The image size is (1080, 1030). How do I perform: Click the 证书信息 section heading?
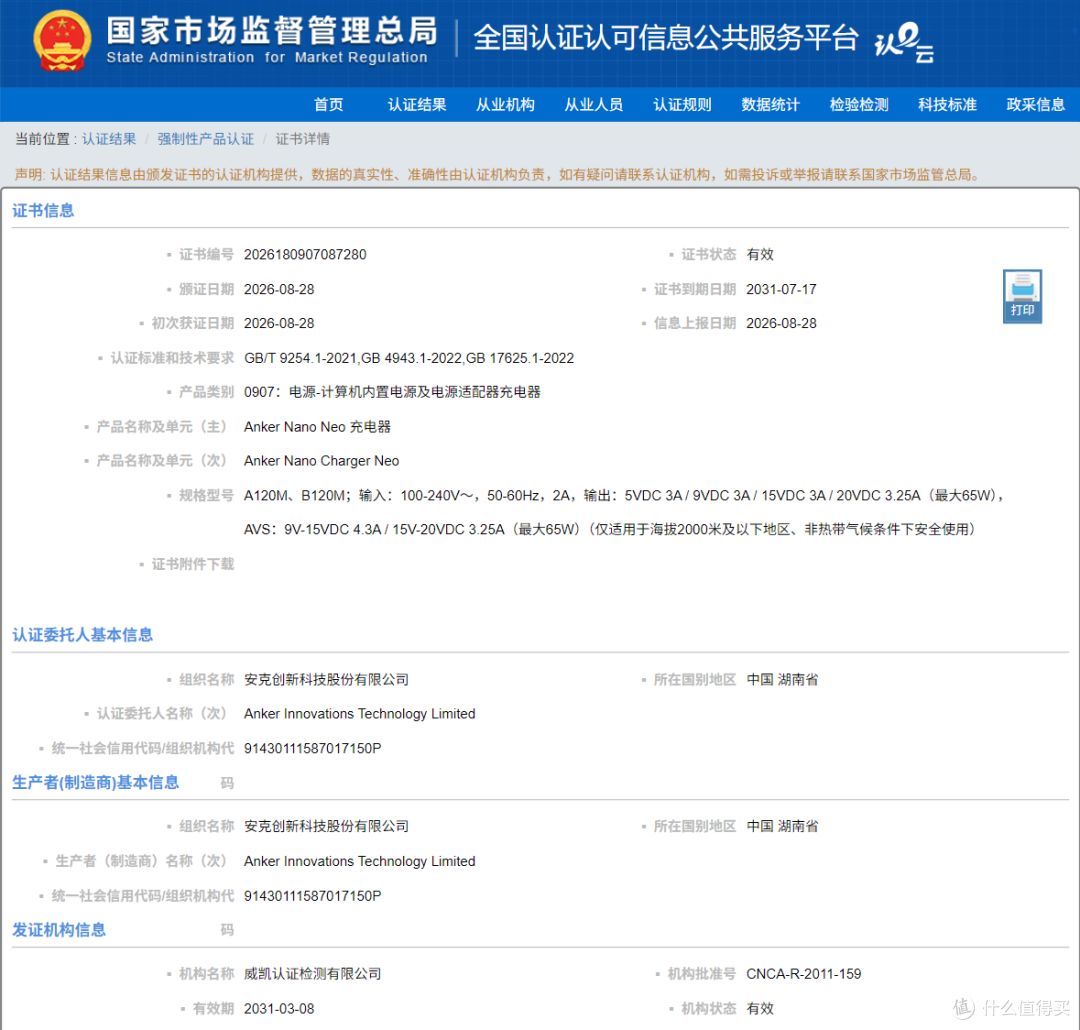(x=43, y=211)
